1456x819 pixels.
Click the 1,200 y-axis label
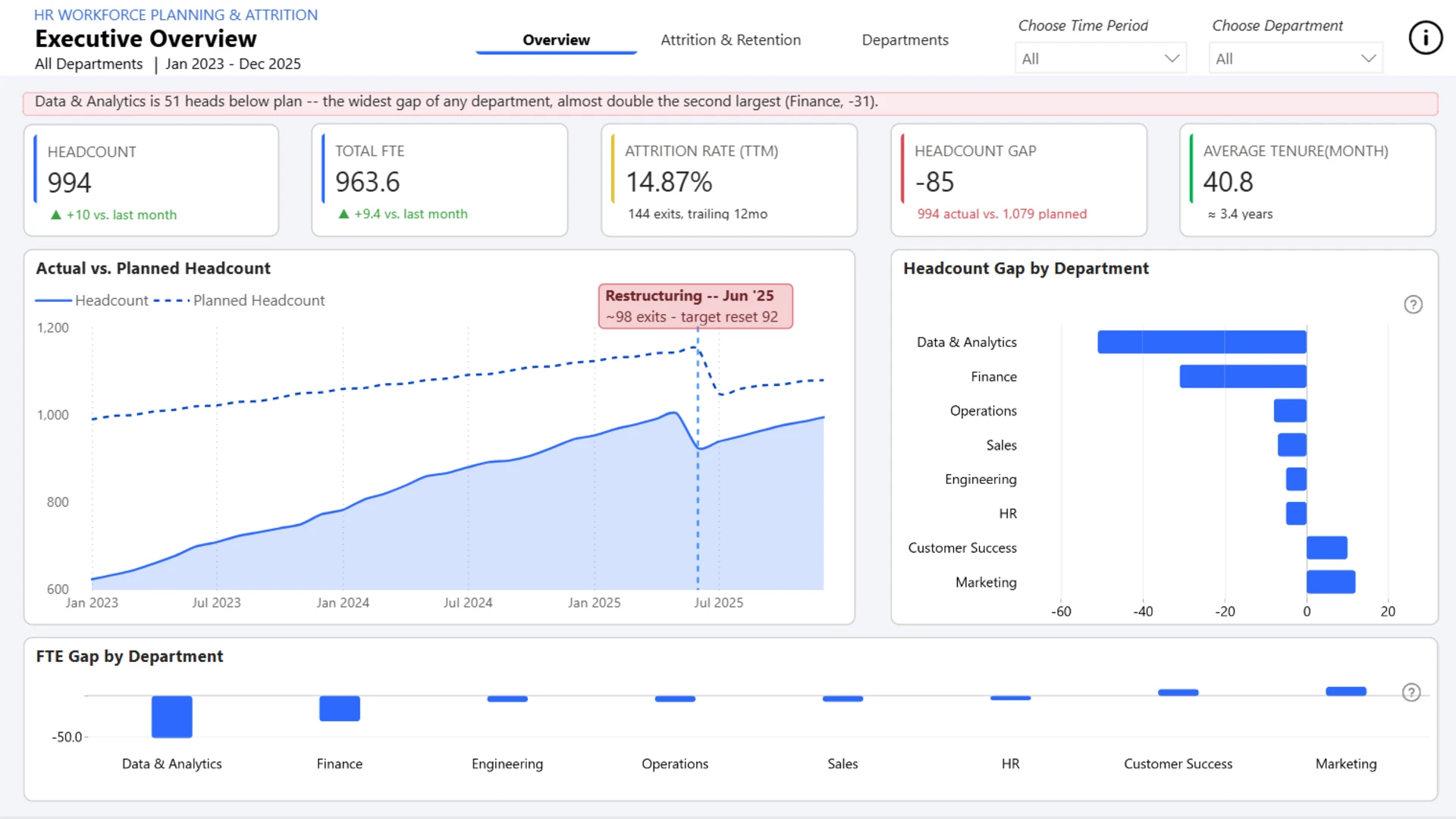click(x=53, y=328)
